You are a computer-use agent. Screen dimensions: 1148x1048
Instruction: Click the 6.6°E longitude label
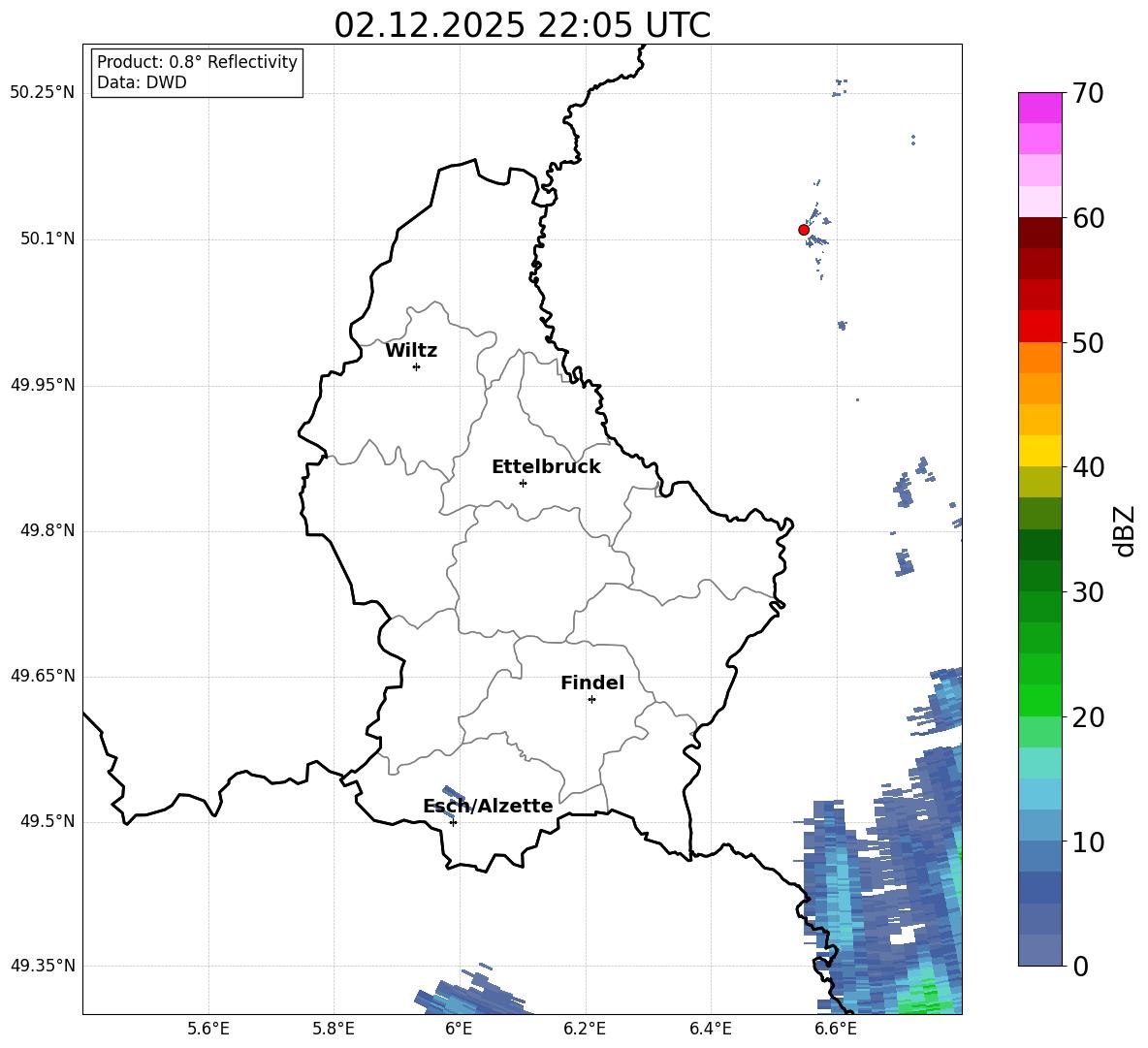(x=836, y=1029)
